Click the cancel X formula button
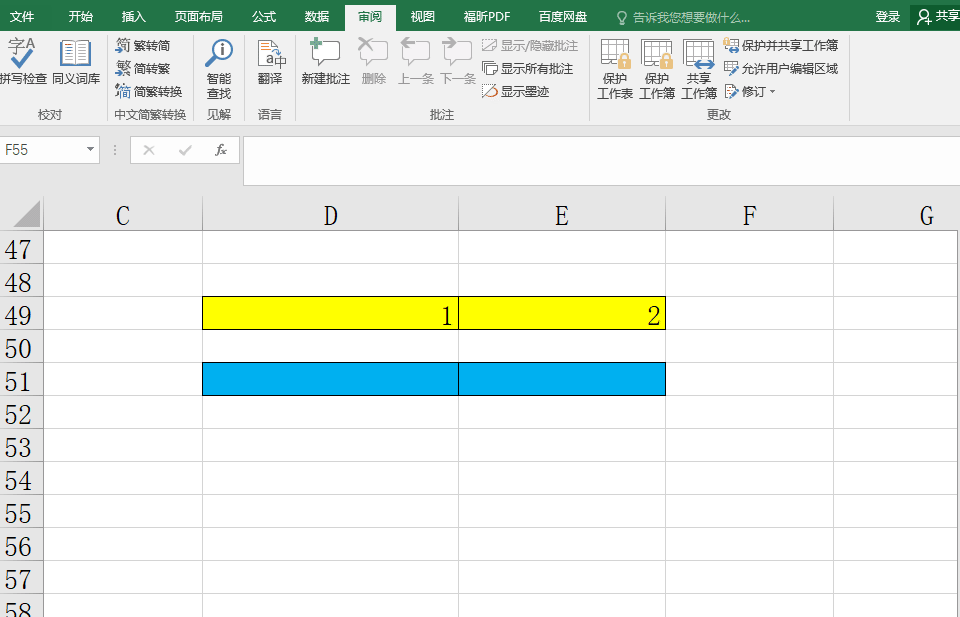The image size is (960, 617). point(149,150)
